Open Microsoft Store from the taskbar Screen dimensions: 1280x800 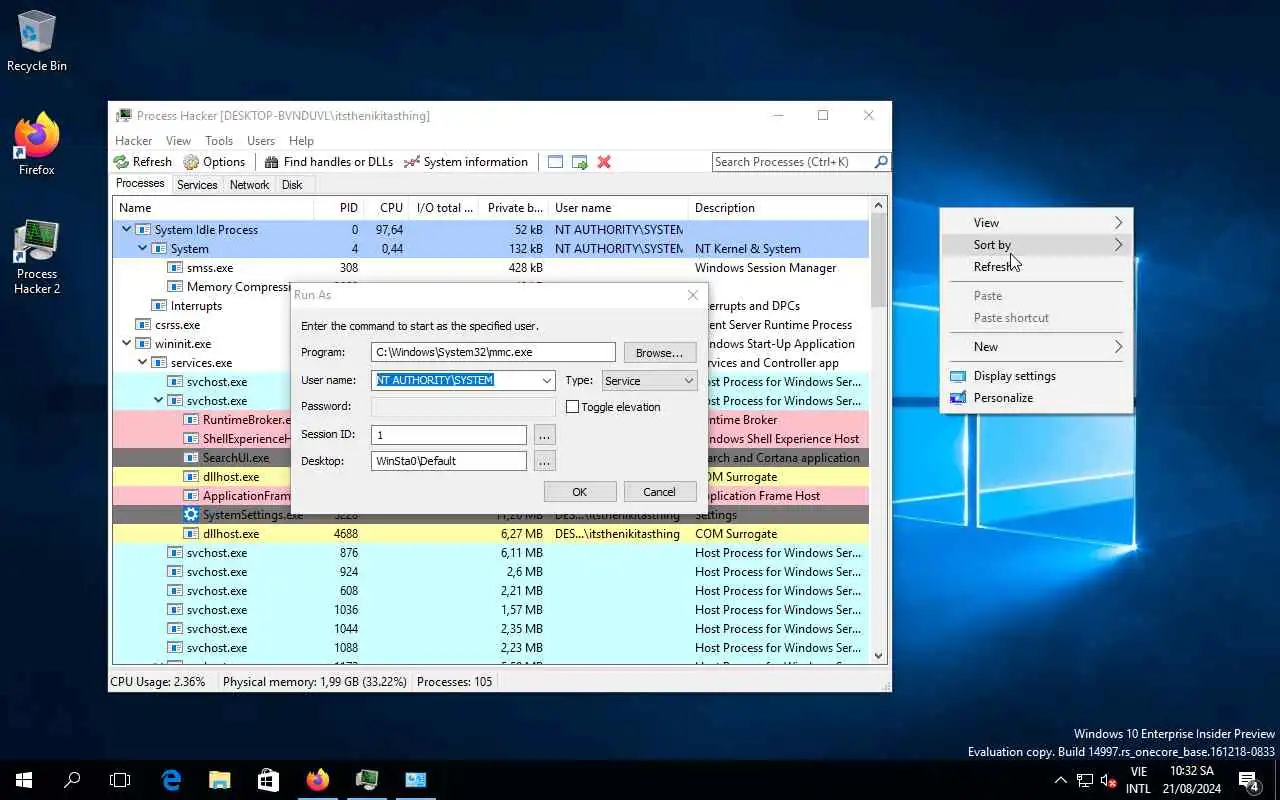(x=268, y=780)
